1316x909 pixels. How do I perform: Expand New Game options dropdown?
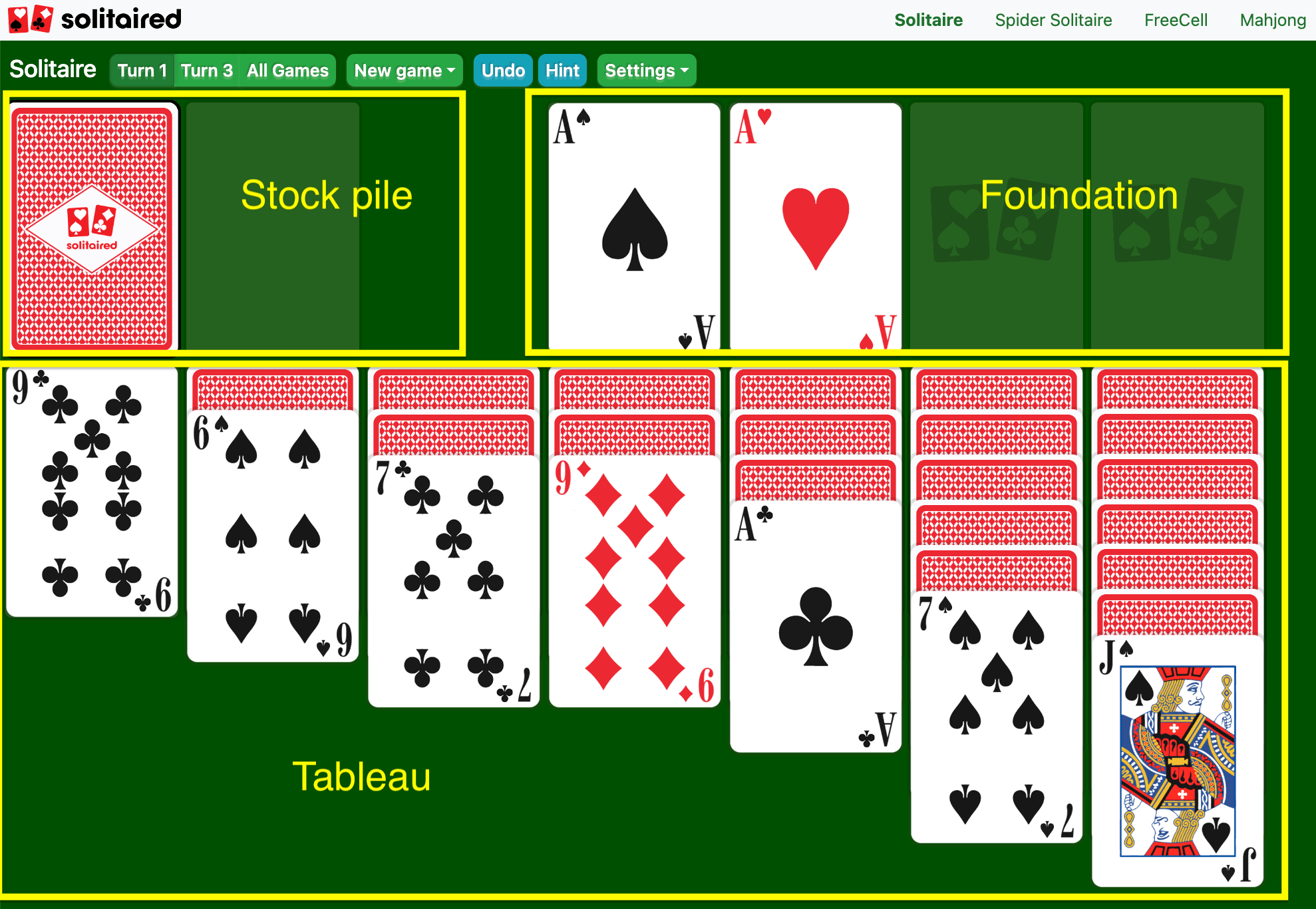(x=405, y=69)
